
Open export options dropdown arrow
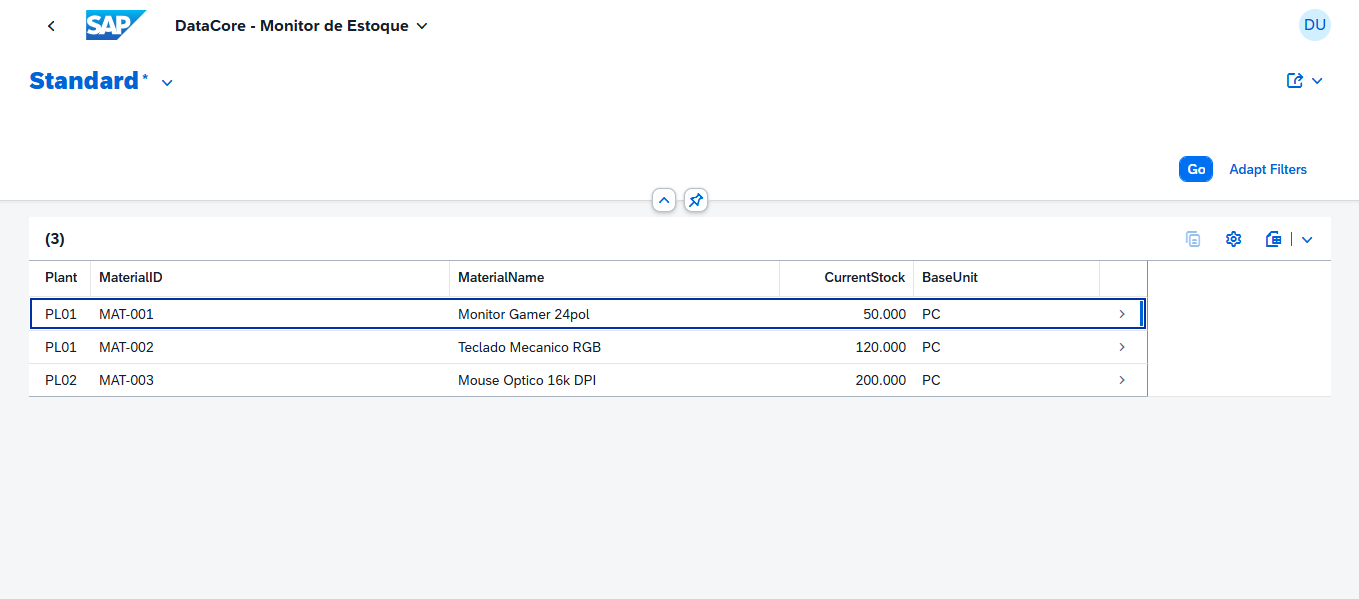point(1307,239)
